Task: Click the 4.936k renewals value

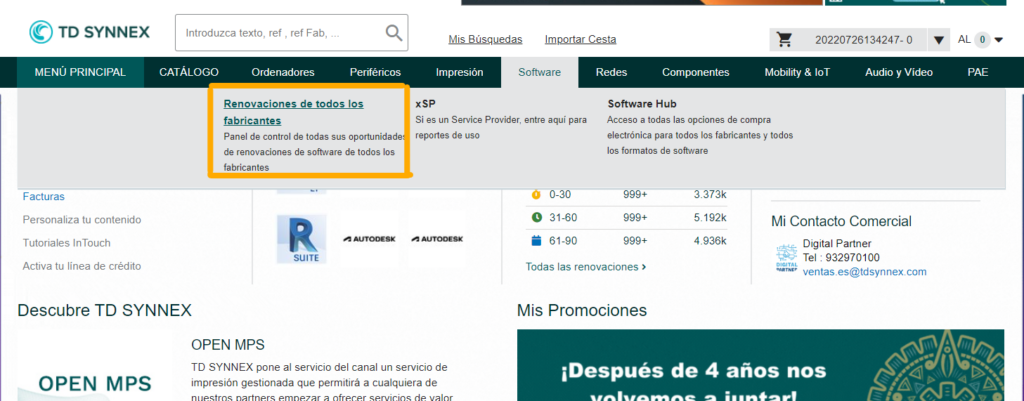Action: point(710,241)
